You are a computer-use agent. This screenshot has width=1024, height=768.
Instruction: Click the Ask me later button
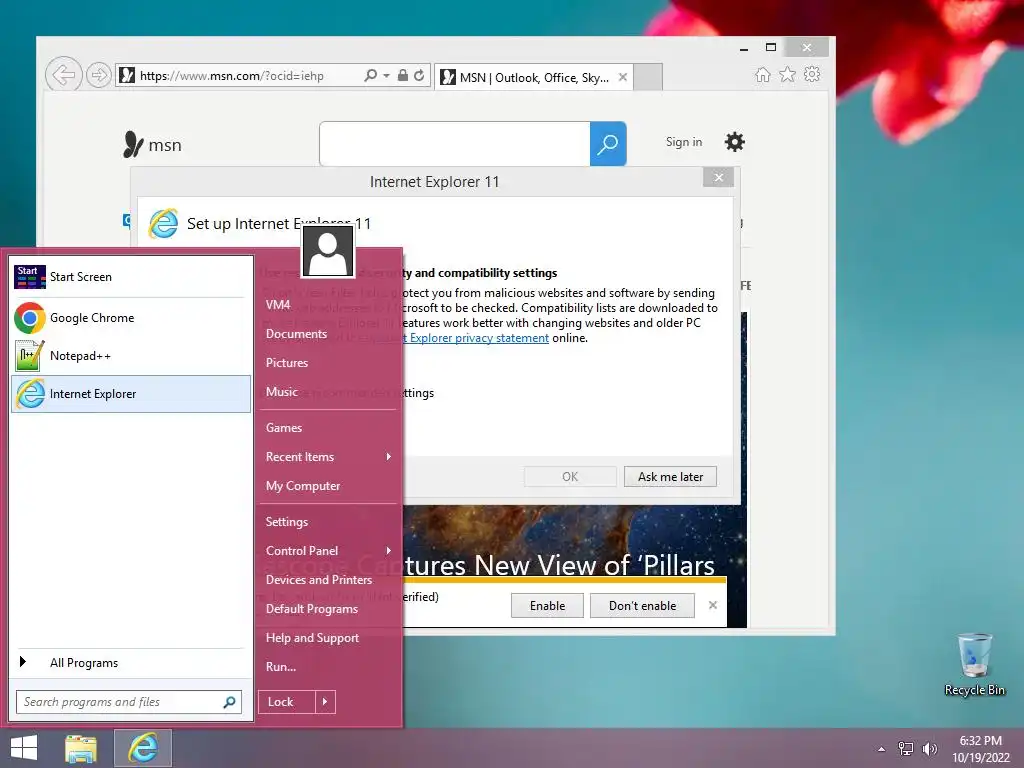pyautogui.click(x=670, y=477)
